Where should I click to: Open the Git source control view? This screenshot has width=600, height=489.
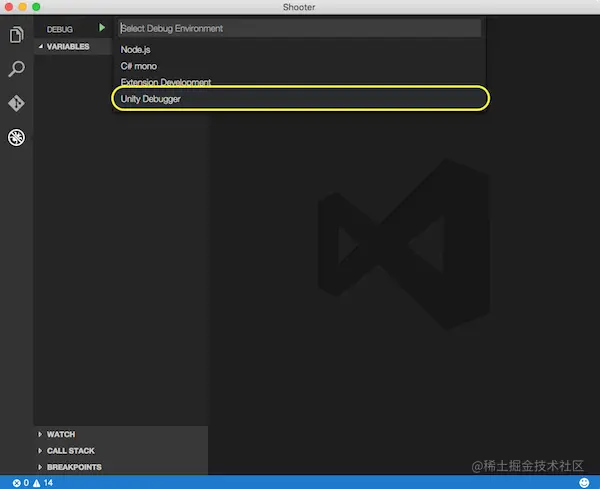[16, 103]
